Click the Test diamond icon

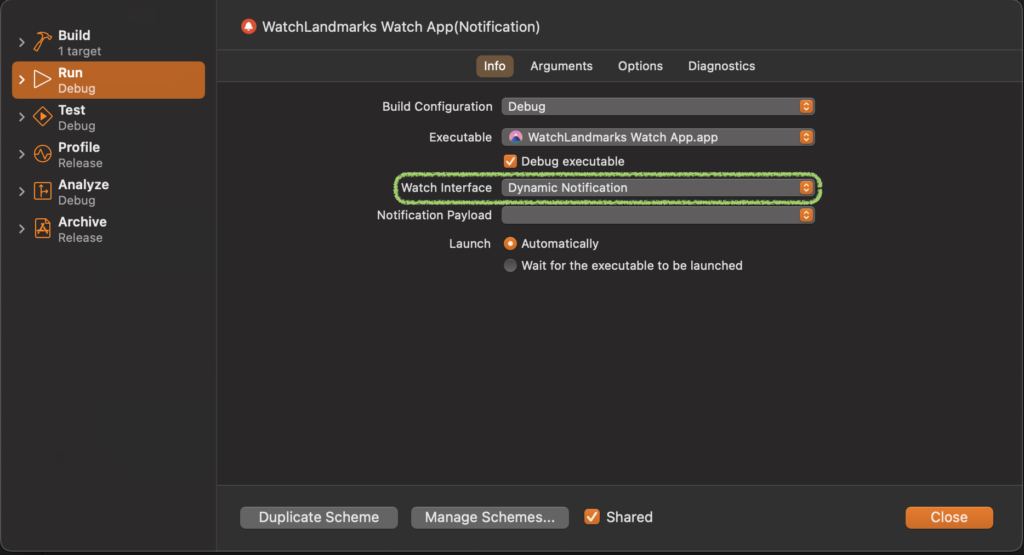(x=42, y=117)
